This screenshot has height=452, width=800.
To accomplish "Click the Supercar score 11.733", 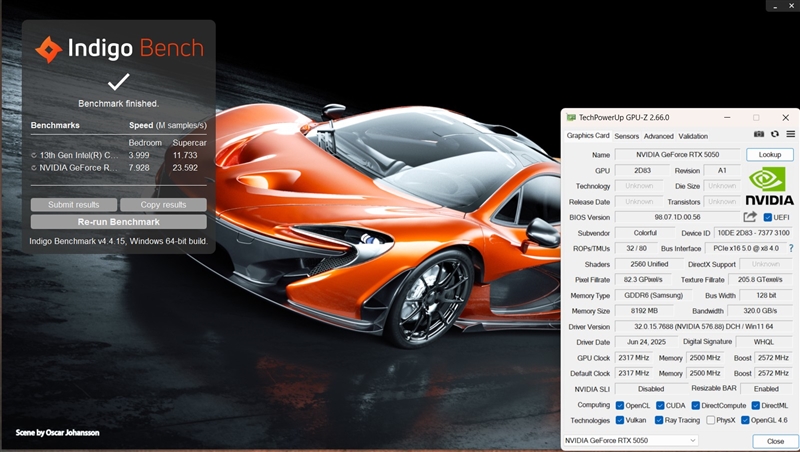I will pyautogui.click(x=185, y=155).
